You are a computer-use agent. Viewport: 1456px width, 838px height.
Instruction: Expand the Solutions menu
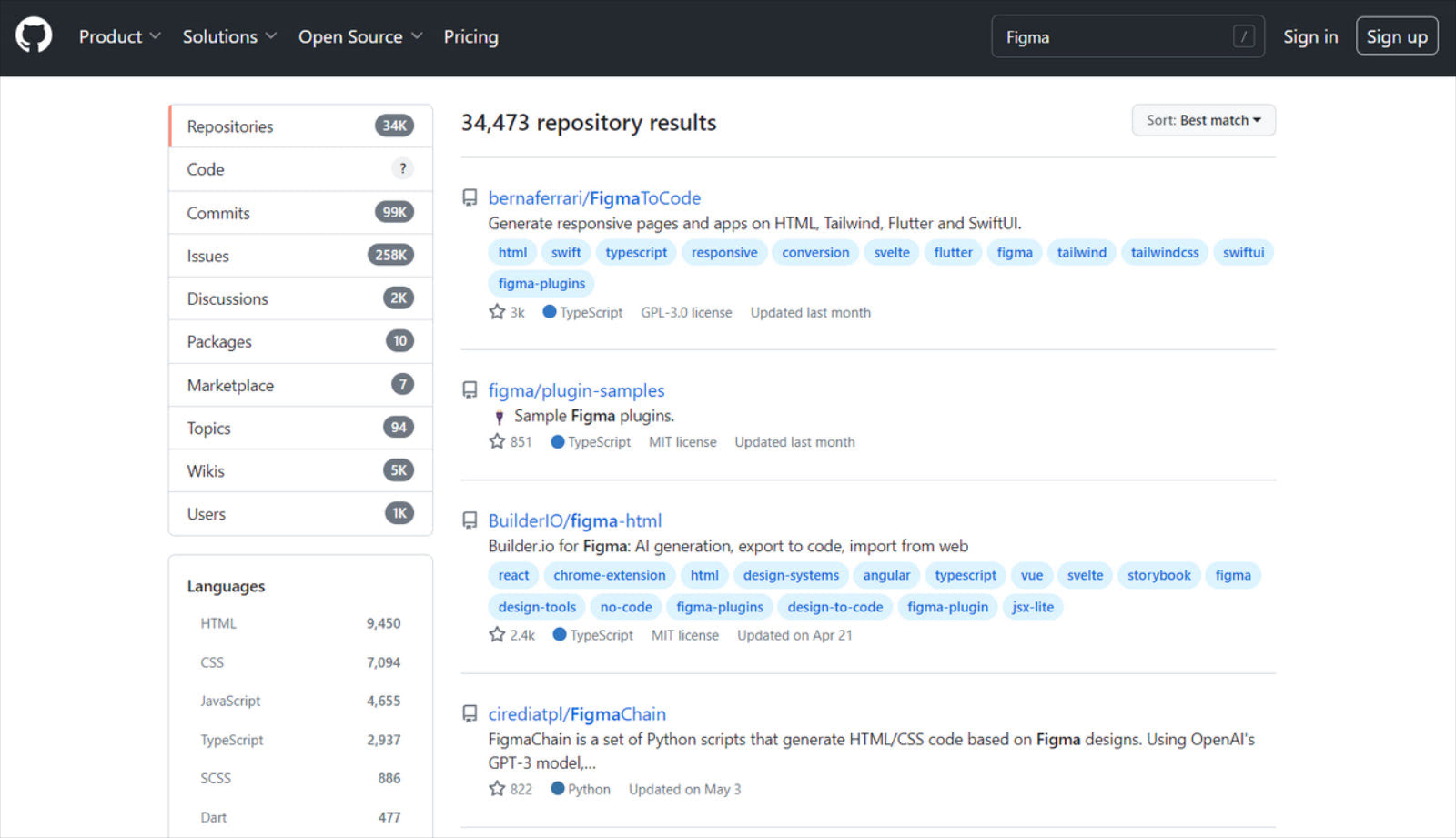tap(229, 36)
